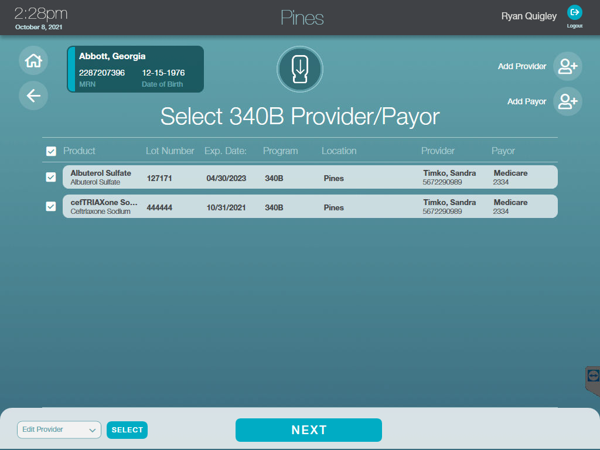Screen dimensions: 600x450
Task: Click the Logout icon
Action: (x=574, y=13)
